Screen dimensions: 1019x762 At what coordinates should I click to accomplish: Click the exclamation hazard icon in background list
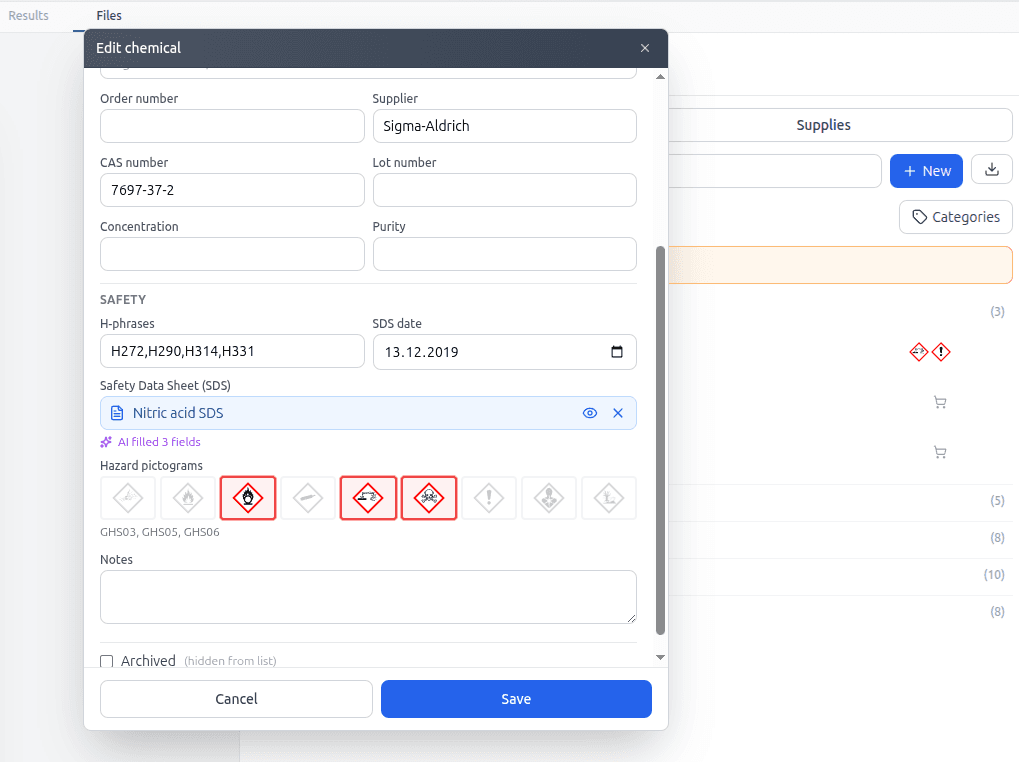pos(940,352)
